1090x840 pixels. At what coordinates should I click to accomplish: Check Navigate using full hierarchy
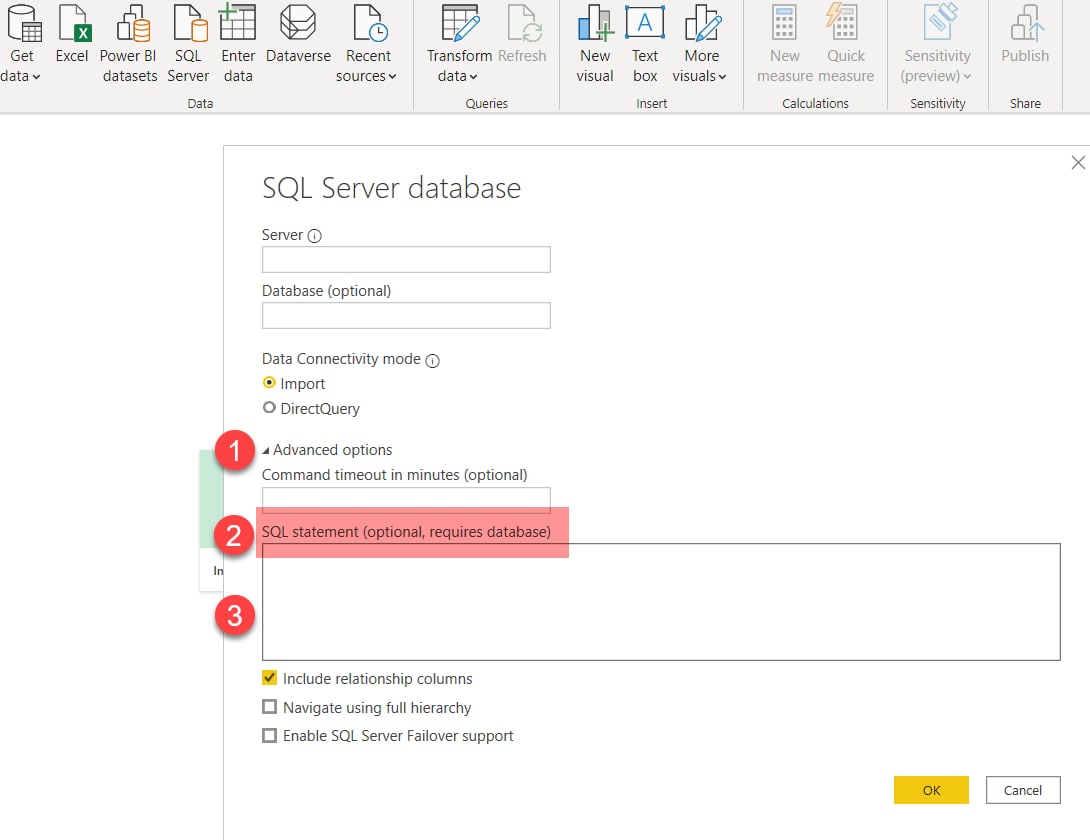[x=269, y=706]
